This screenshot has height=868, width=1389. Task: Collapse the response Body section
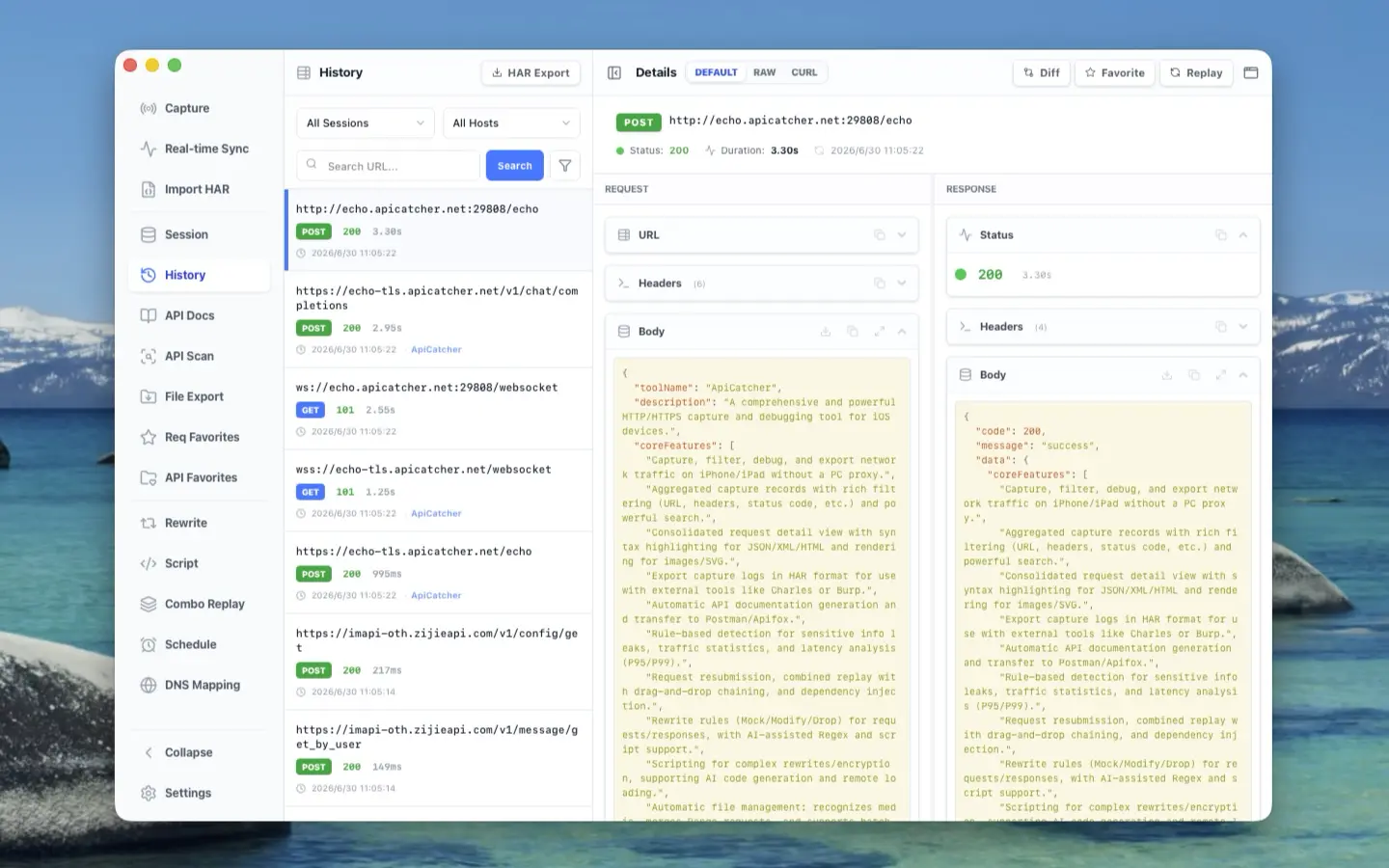click(1243, 374)
